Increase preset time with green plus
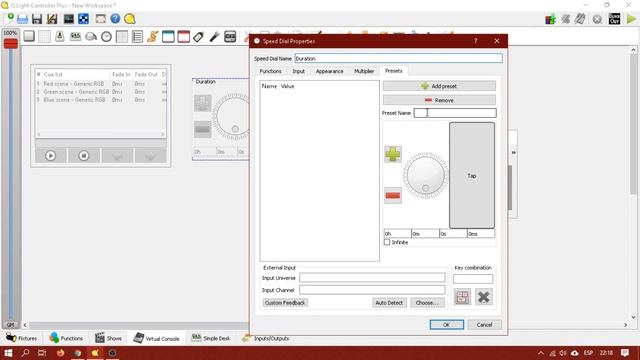The width and height of the screenshot is (640, 360). pos(393,154)
